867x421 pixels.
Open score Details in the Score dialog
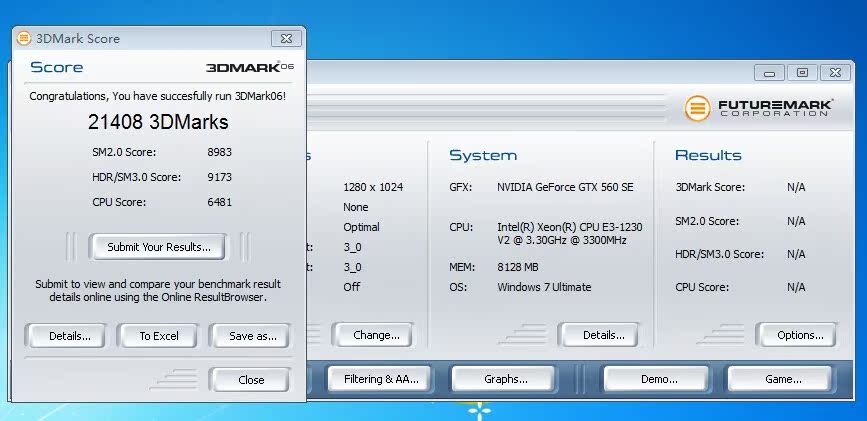tap(70, 336)
